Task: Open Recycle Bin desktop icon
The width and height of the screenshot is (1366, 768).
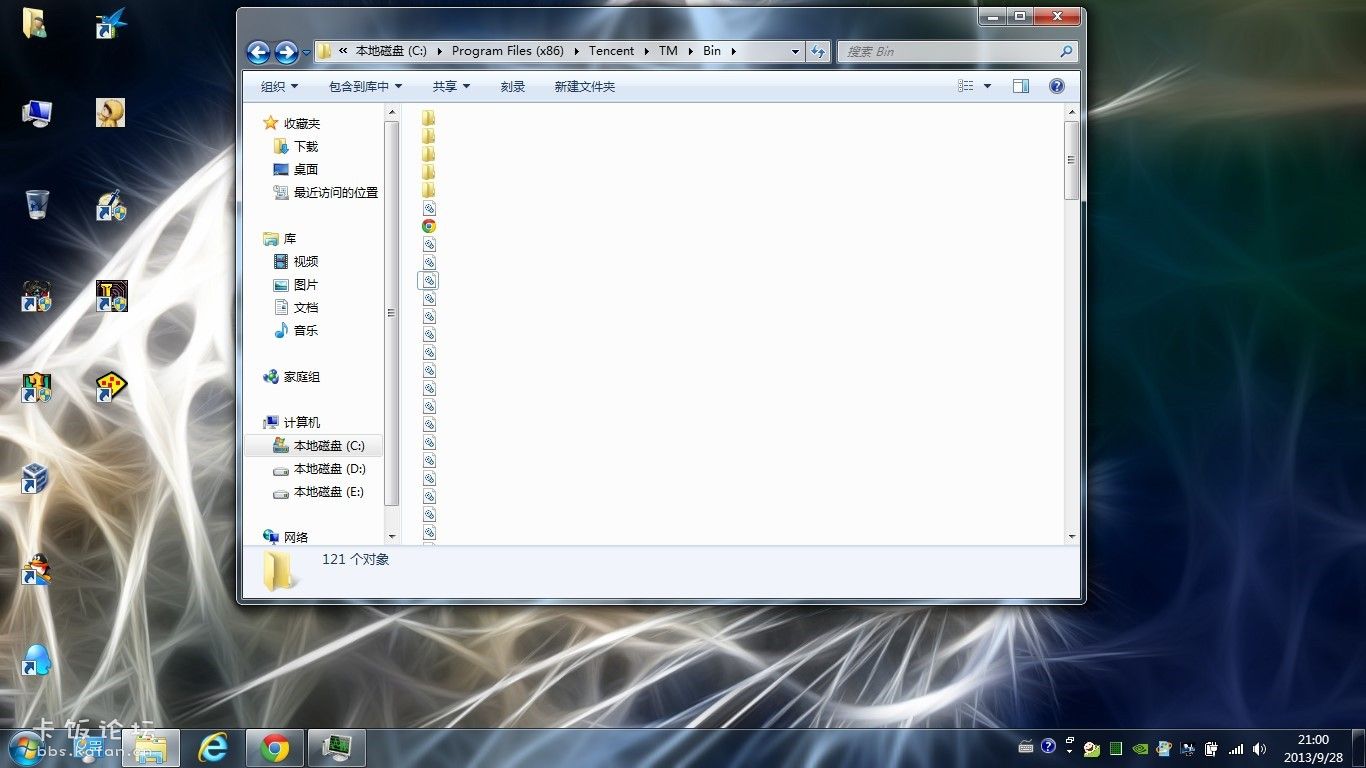Action: pos(37,203)
